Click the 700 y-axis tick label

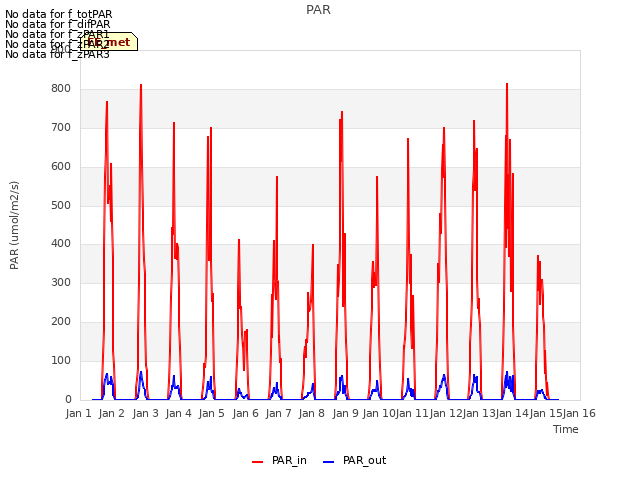tap(61, 128)
